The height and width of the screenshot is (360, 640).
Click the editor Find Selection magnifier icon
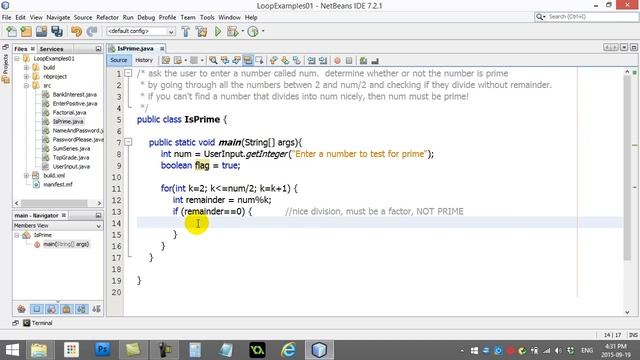[213, 60]
